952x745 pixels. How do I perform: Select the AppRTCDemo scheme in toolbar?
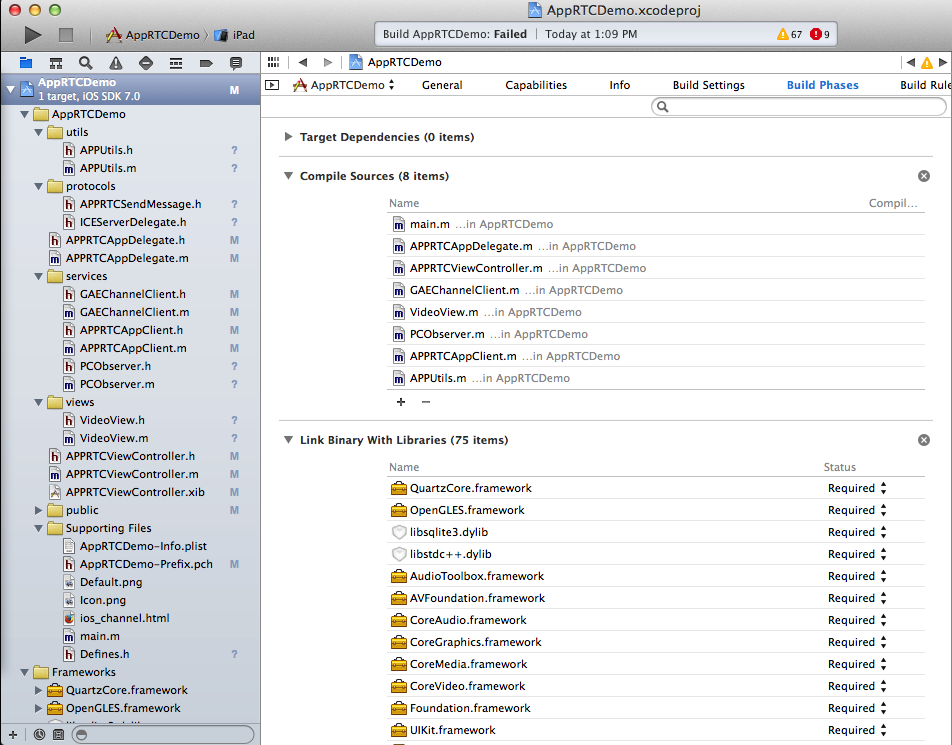coord(153,35)
